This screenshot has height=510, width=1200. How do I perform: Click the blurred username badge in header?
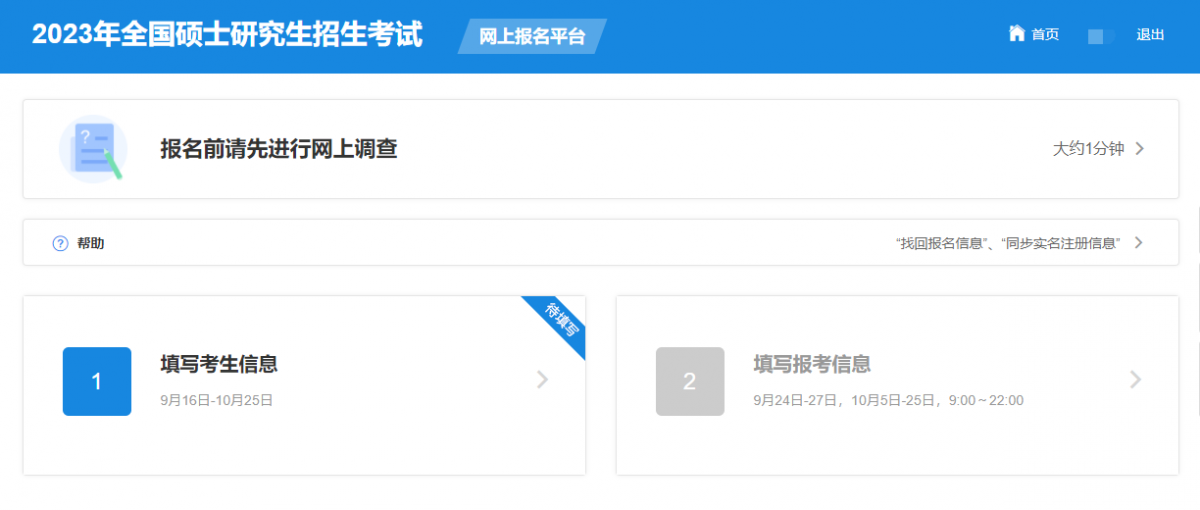point(1101,36)
